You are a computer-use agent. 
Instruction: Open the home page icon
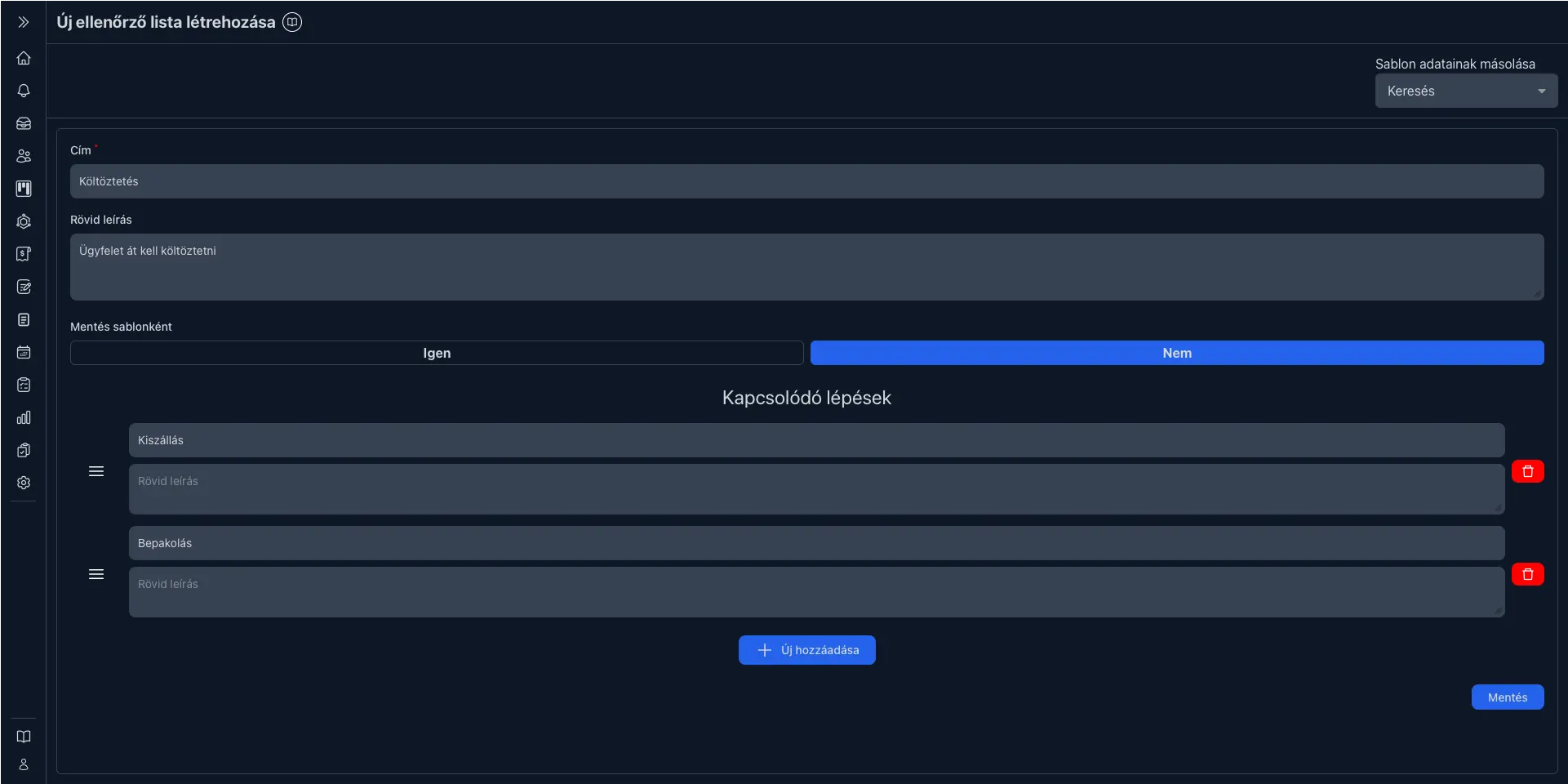click(x=24, y=58)
